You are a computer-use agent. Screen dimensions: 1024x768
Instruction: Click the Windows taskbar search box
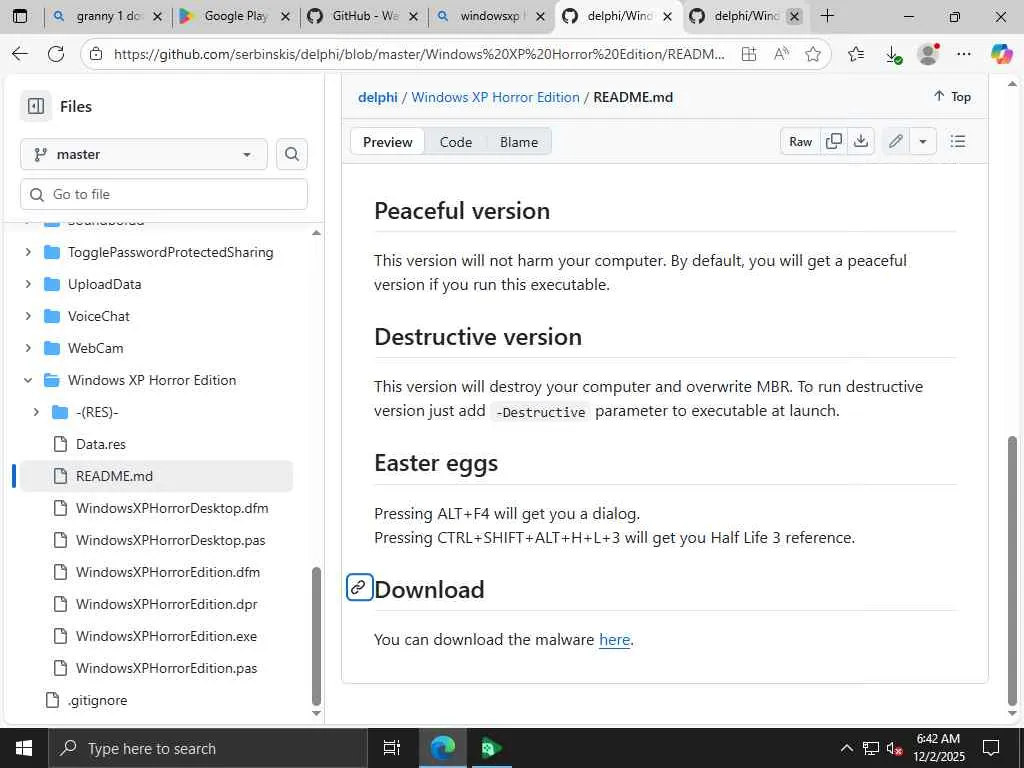(208, 748)
